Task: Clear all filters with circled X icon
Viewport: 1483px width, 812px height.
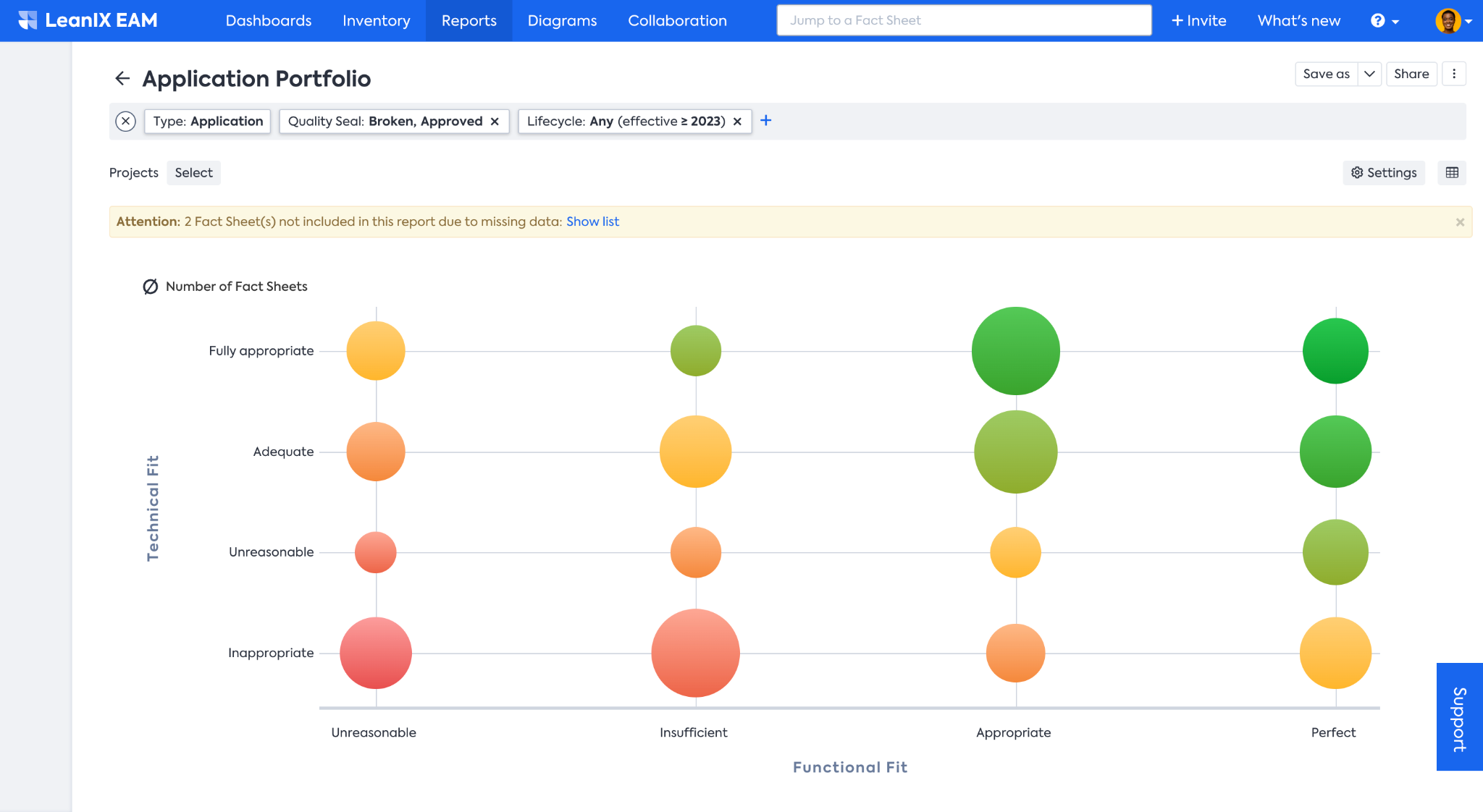Action: [126, 122]
